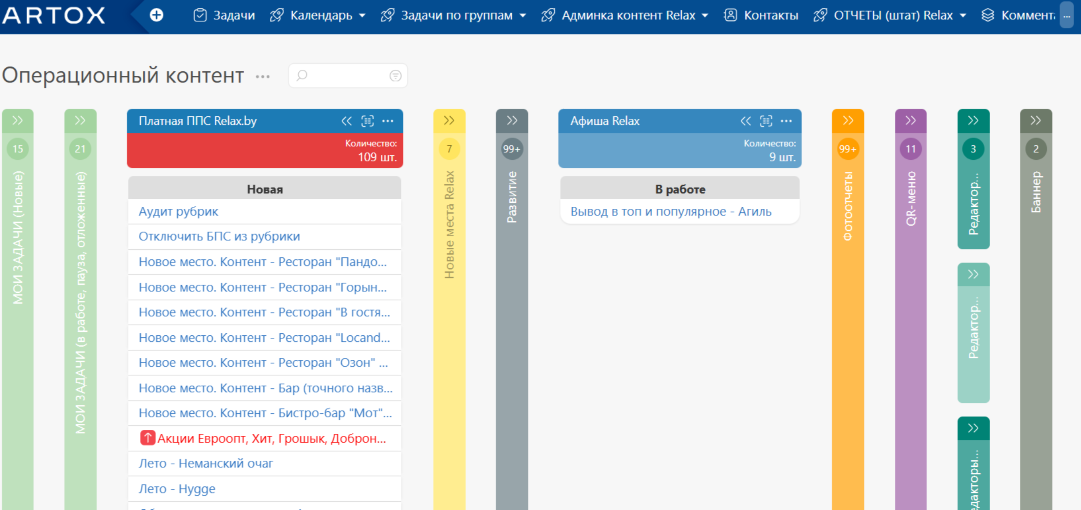Open task Аудит рубрик
This screenshot has height=510, width=1081.
(x=179, y=212)
